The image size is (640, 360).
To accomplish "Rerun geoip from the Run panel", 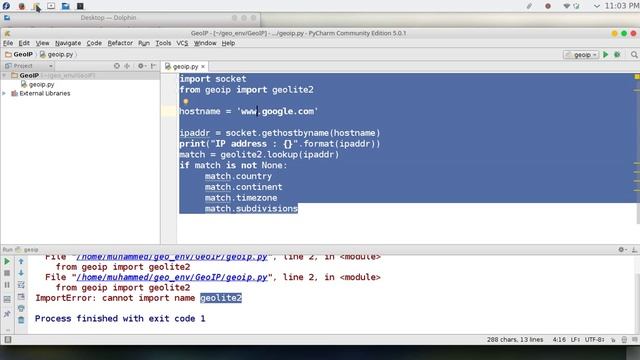I will (7, 261).
